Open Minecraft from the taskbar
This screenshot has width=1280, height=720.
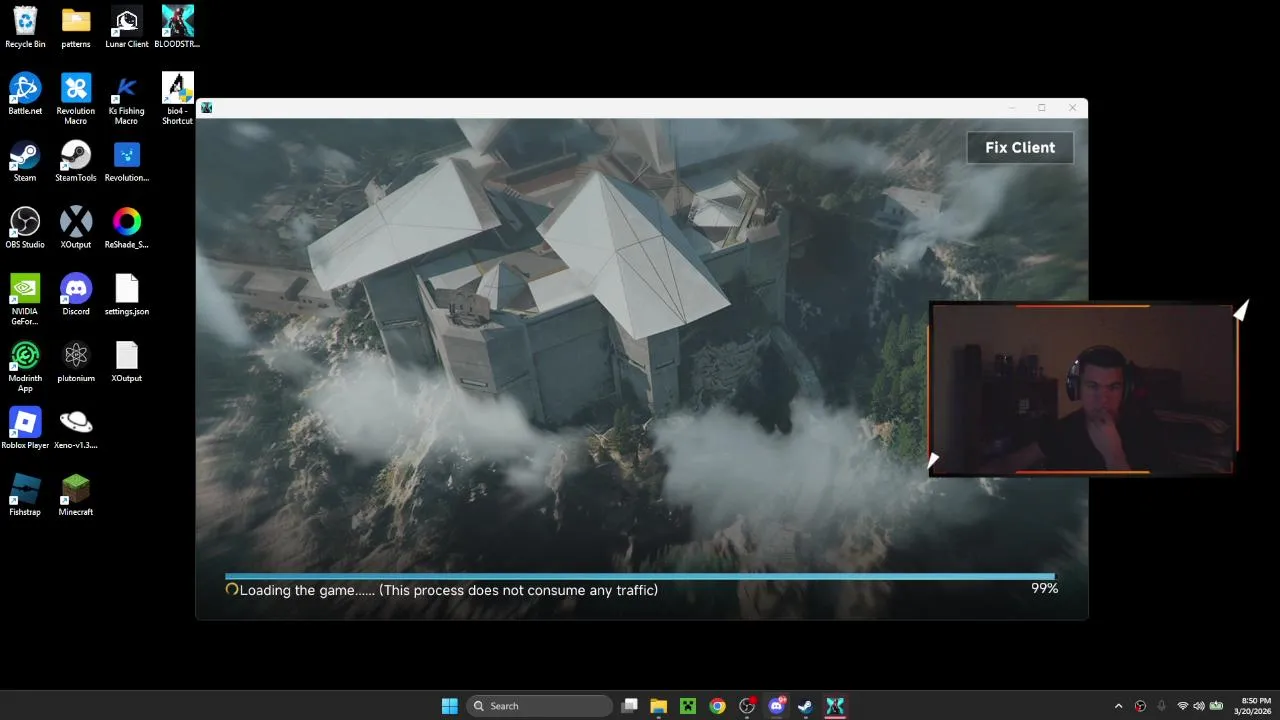pos(688,706)
